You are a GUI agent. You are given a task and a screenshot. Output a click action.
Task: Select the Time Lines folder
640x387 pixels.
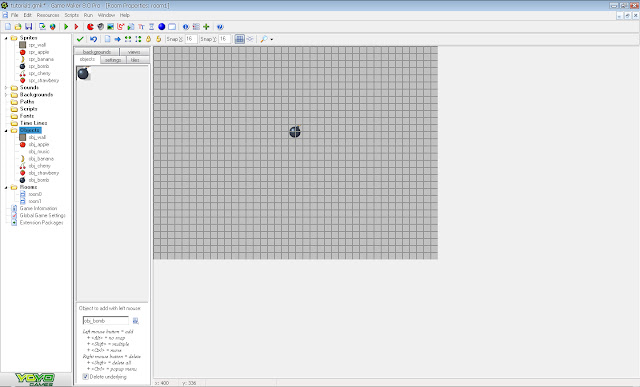coord(33,123)
